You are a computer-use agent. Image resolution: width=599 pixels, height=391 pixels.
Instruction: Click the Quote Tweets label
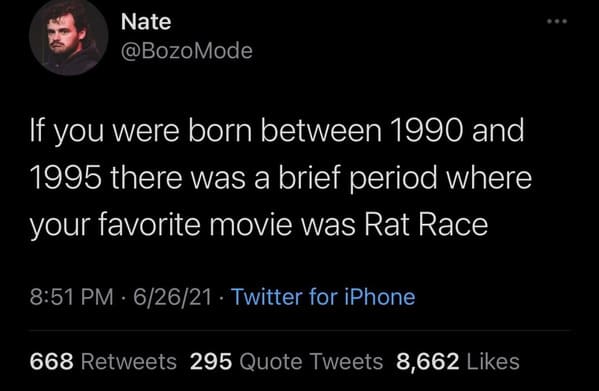[311, 361]
